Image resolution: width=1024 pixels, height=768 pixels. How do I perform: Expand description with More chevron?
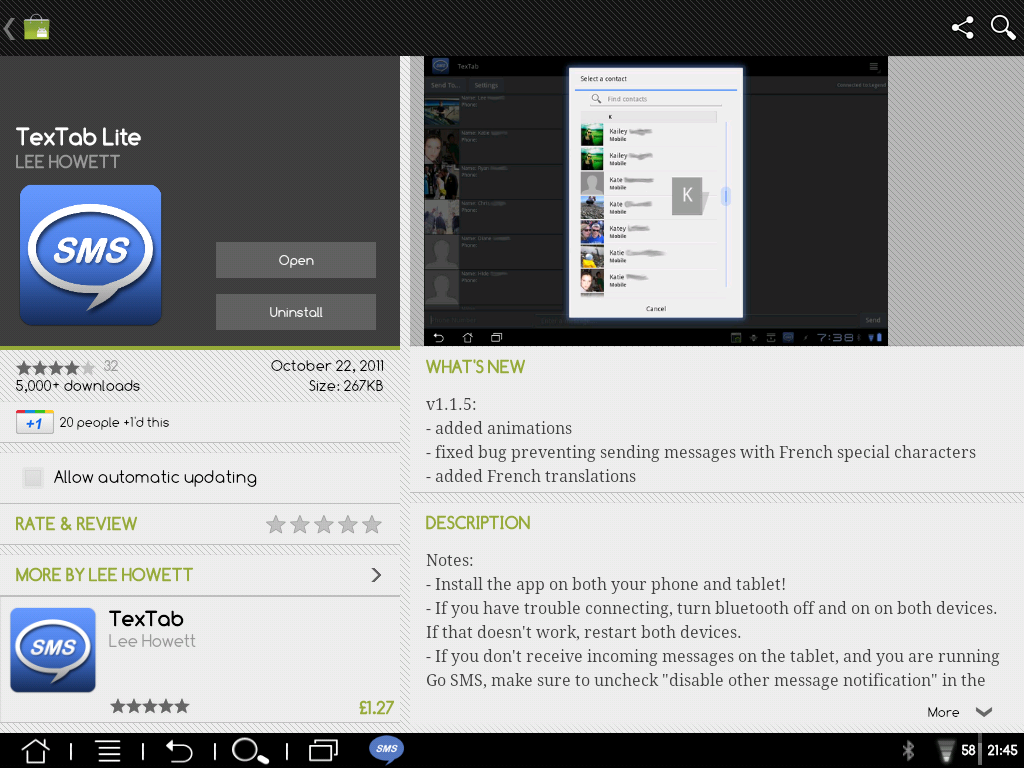[960, 712]
